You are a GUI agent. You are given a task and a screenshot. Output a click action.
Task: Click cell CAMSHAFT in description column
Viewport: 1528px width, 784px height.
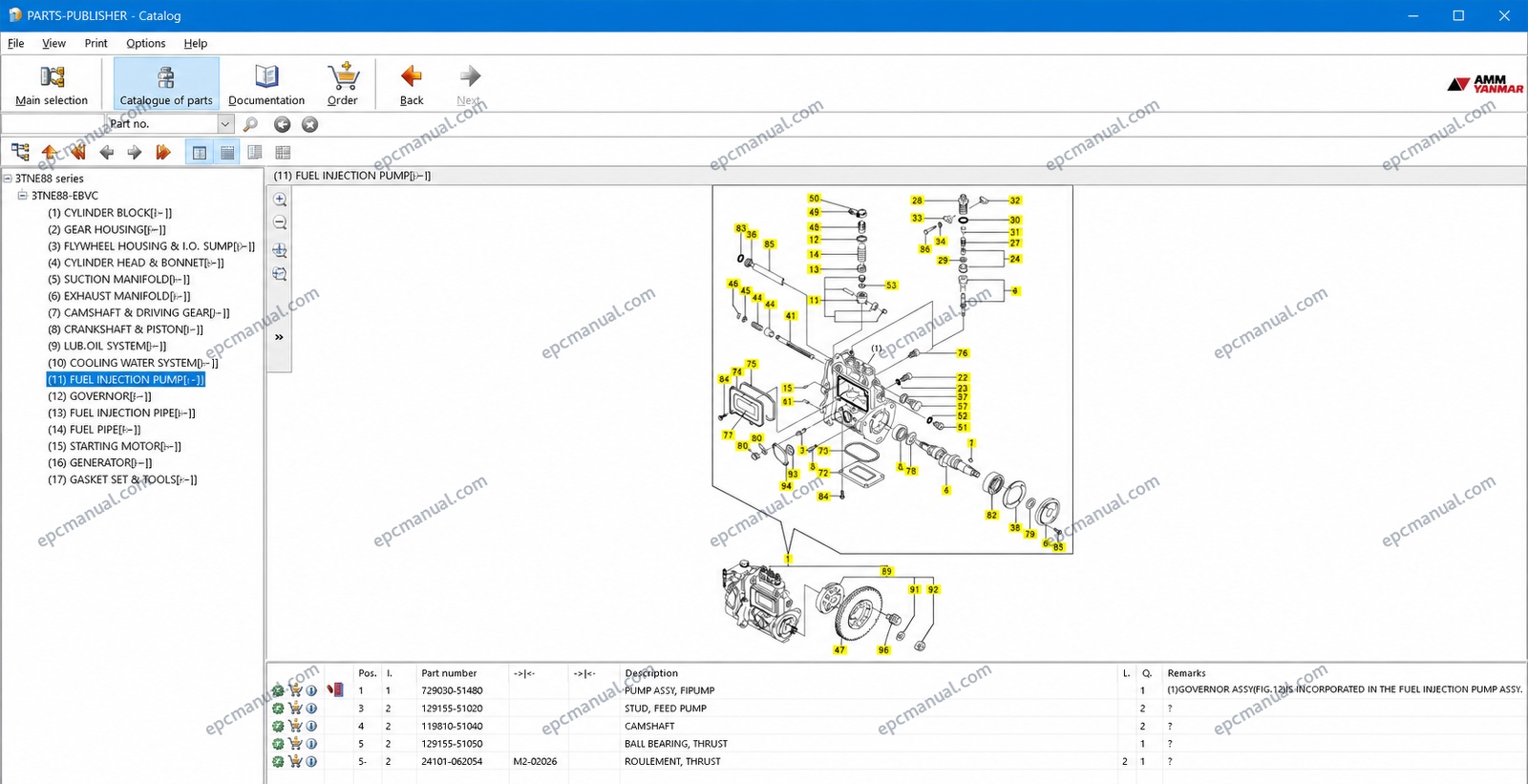649,727
